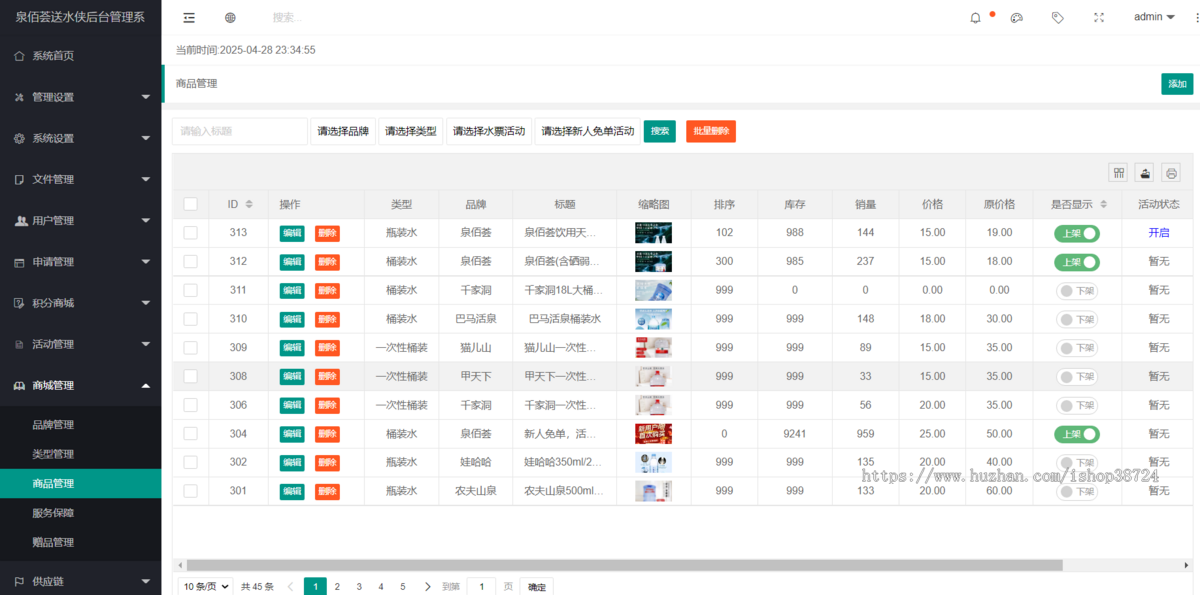The height and width of the screenshot is (595, 1200).
Task: Collapse the 商城管理 menu
Action: tap(80, 385)
